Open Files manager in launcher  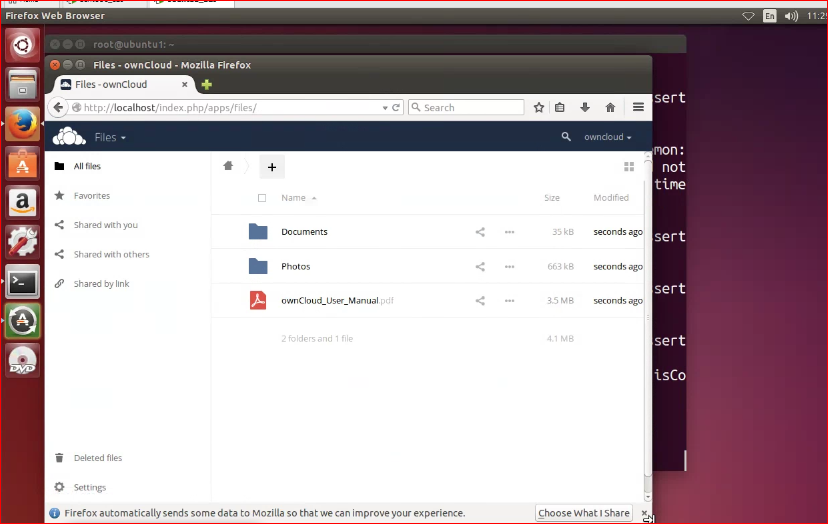point(22,85)
